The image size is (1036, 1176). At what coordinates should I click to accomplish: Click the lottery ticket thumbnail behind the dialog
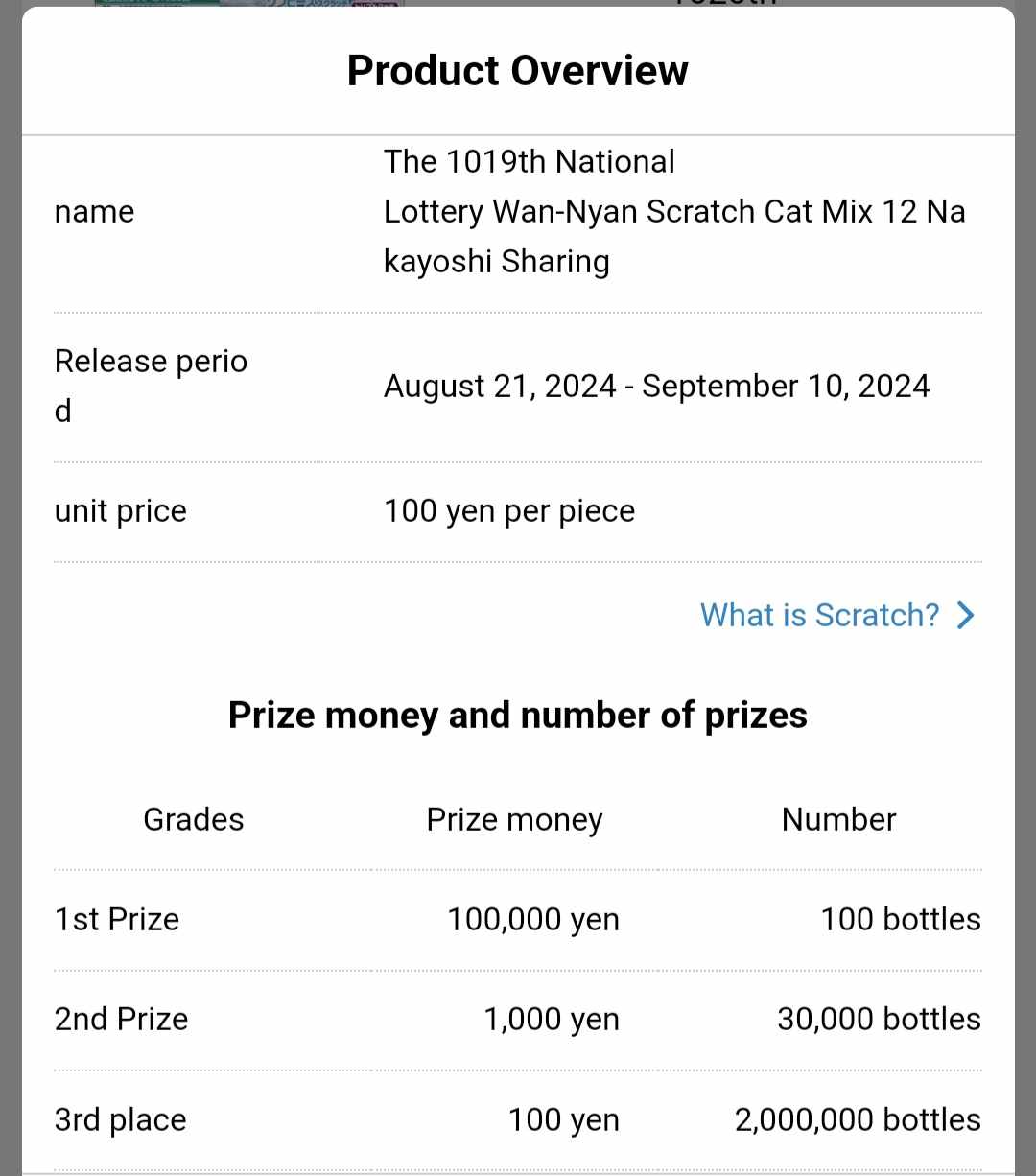pos(249,4)
